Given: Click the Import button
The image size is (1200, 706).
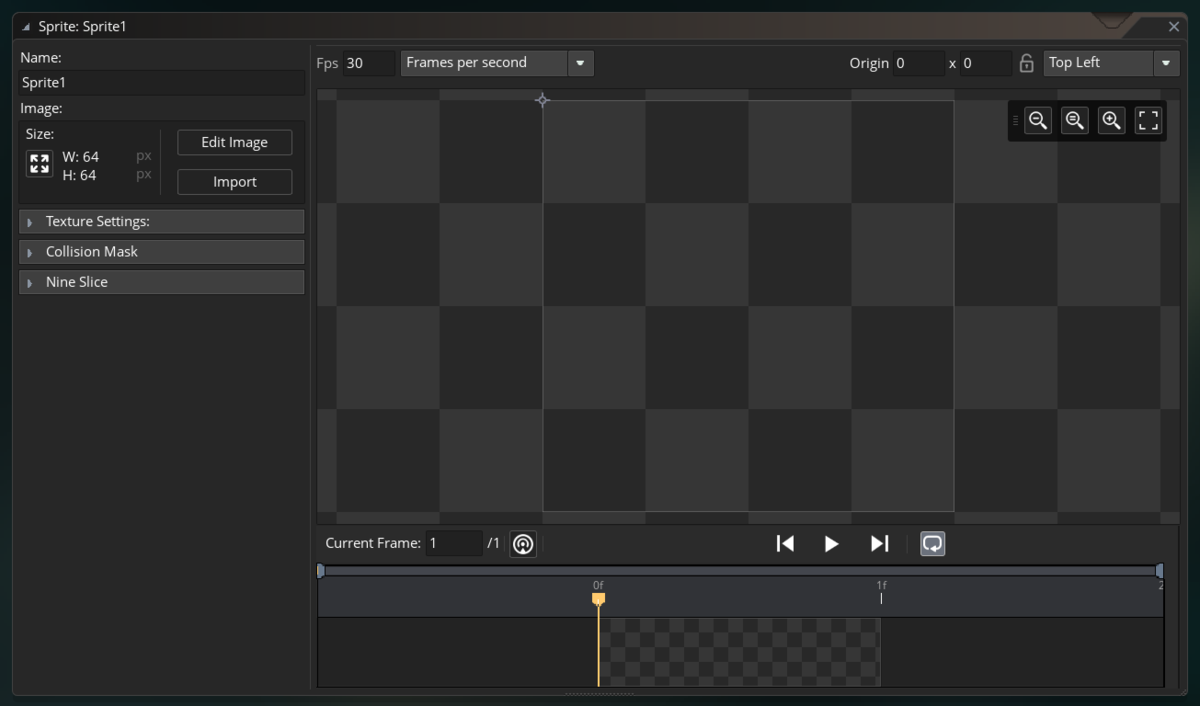Looking at the screenshot, I should (235, 182).
